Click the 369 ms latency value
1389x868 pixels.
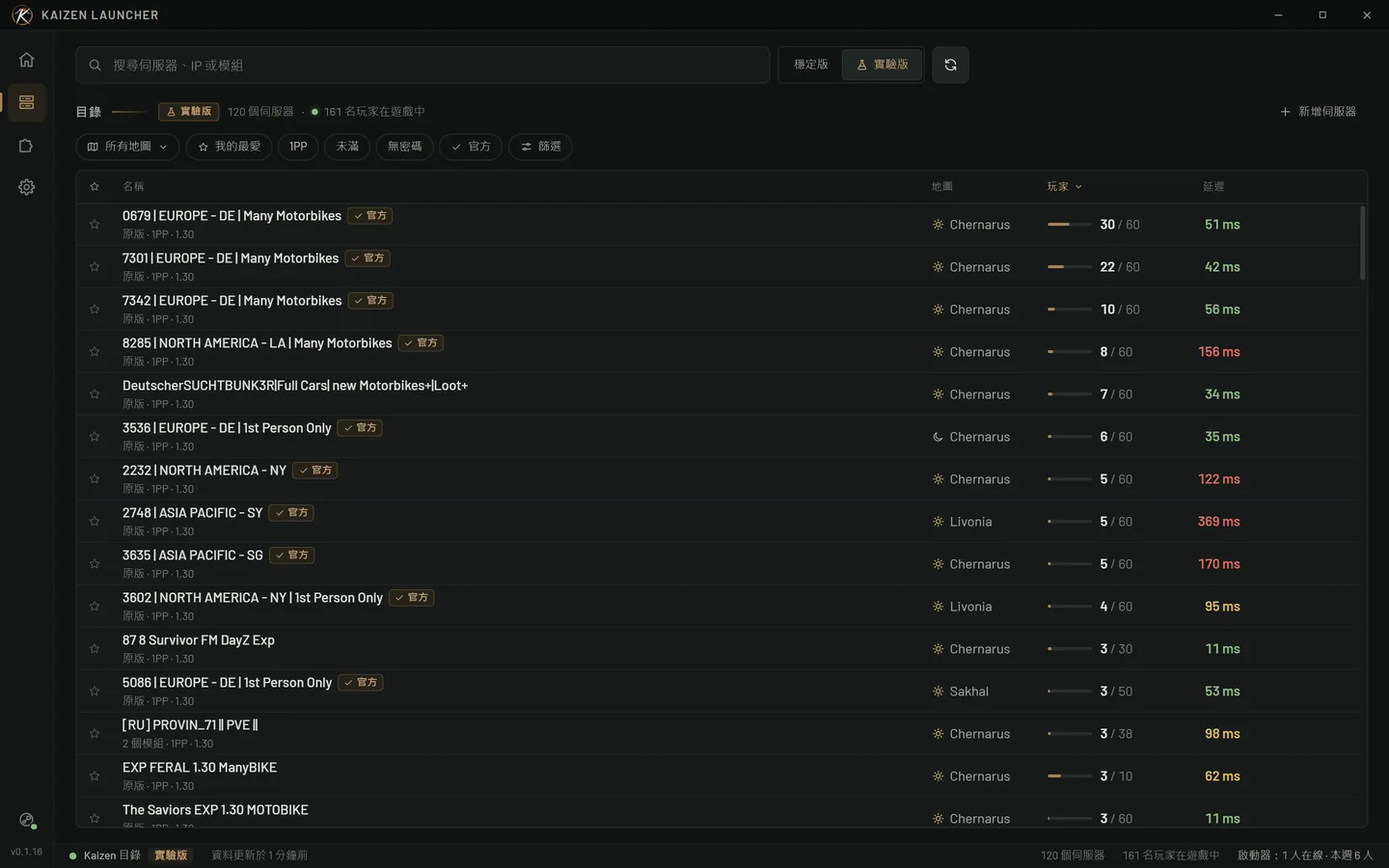(x=1218, y=522)
